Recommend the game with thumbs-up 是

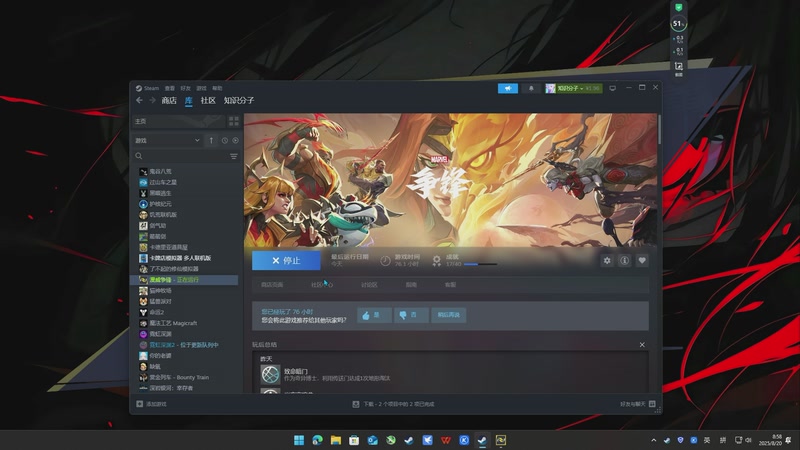pyautogui.click(x=374, y=315)
